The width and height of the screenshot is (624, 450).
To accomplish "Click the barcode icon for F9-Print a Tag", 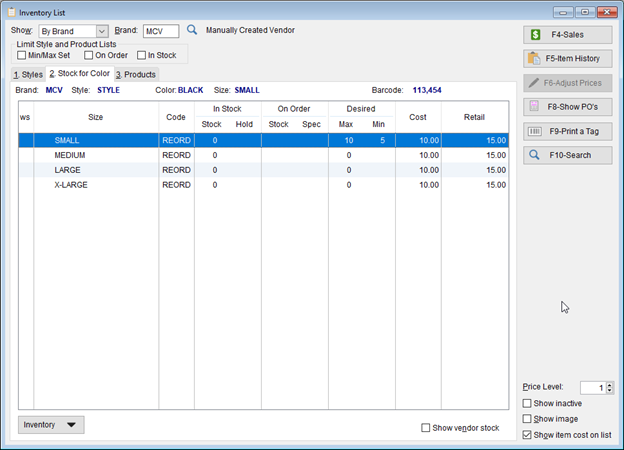I will (x=535, y=131).
